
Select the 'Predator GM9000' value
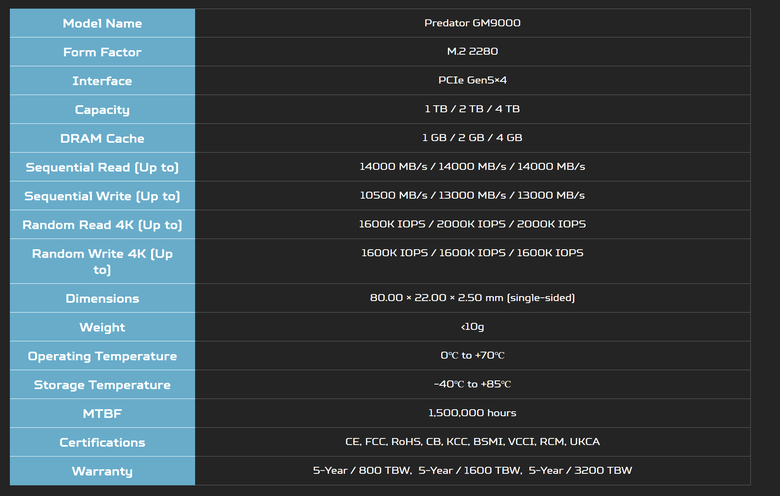click(472, 23)
